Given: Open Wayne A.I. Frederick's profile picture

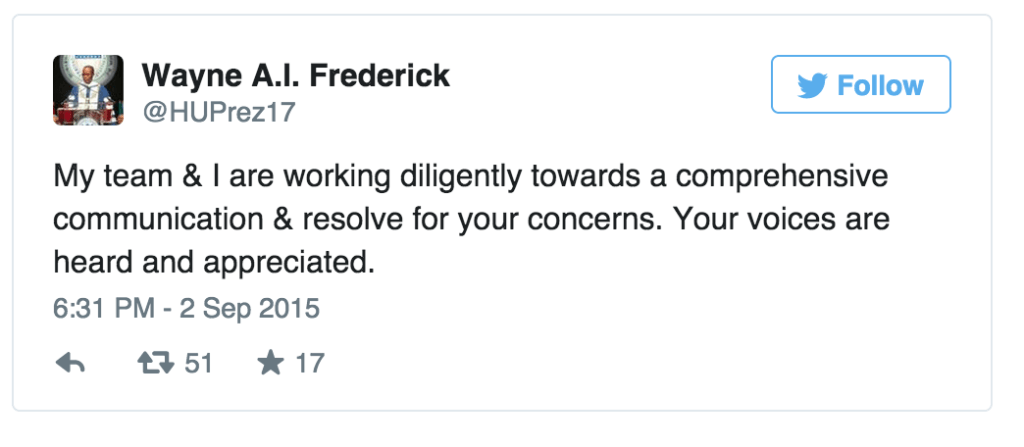Looking at the screenshot, I should point(87,90).
